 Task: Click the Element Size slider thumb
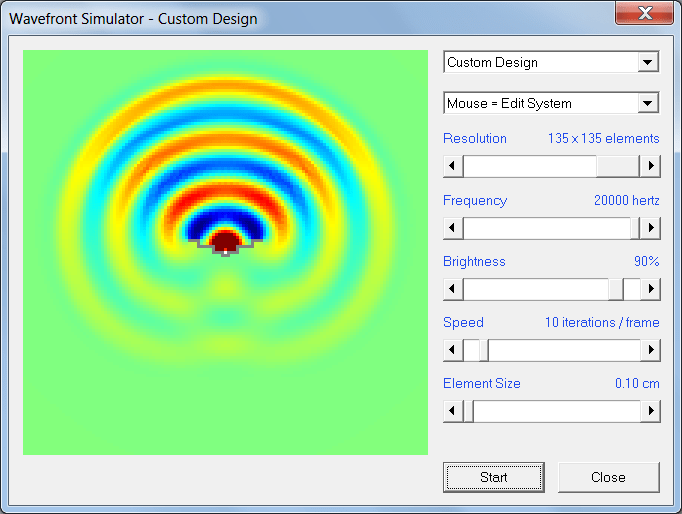click(468, 411)
